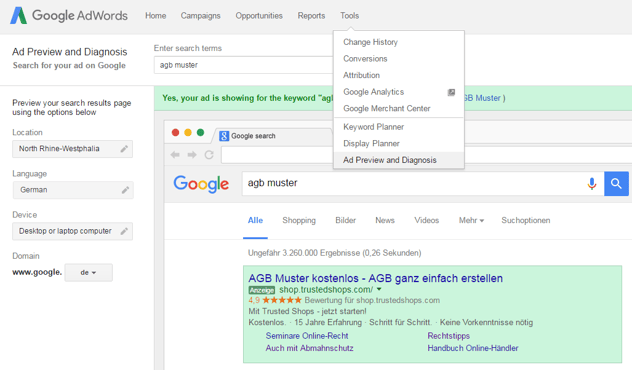Open the Reports tab
Screen dimensions: 632x370
[311, 16]
